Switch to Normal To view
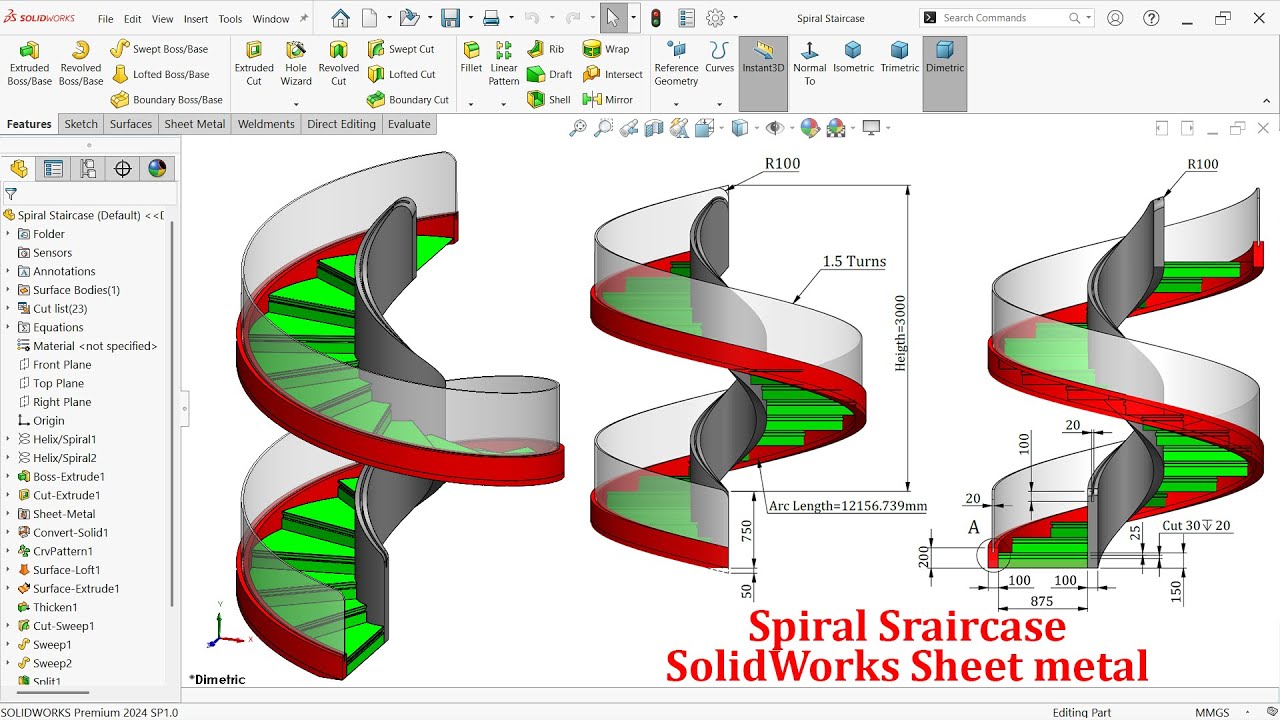The width and height of the screenshot is (1280, 720). tap(809, 63)
